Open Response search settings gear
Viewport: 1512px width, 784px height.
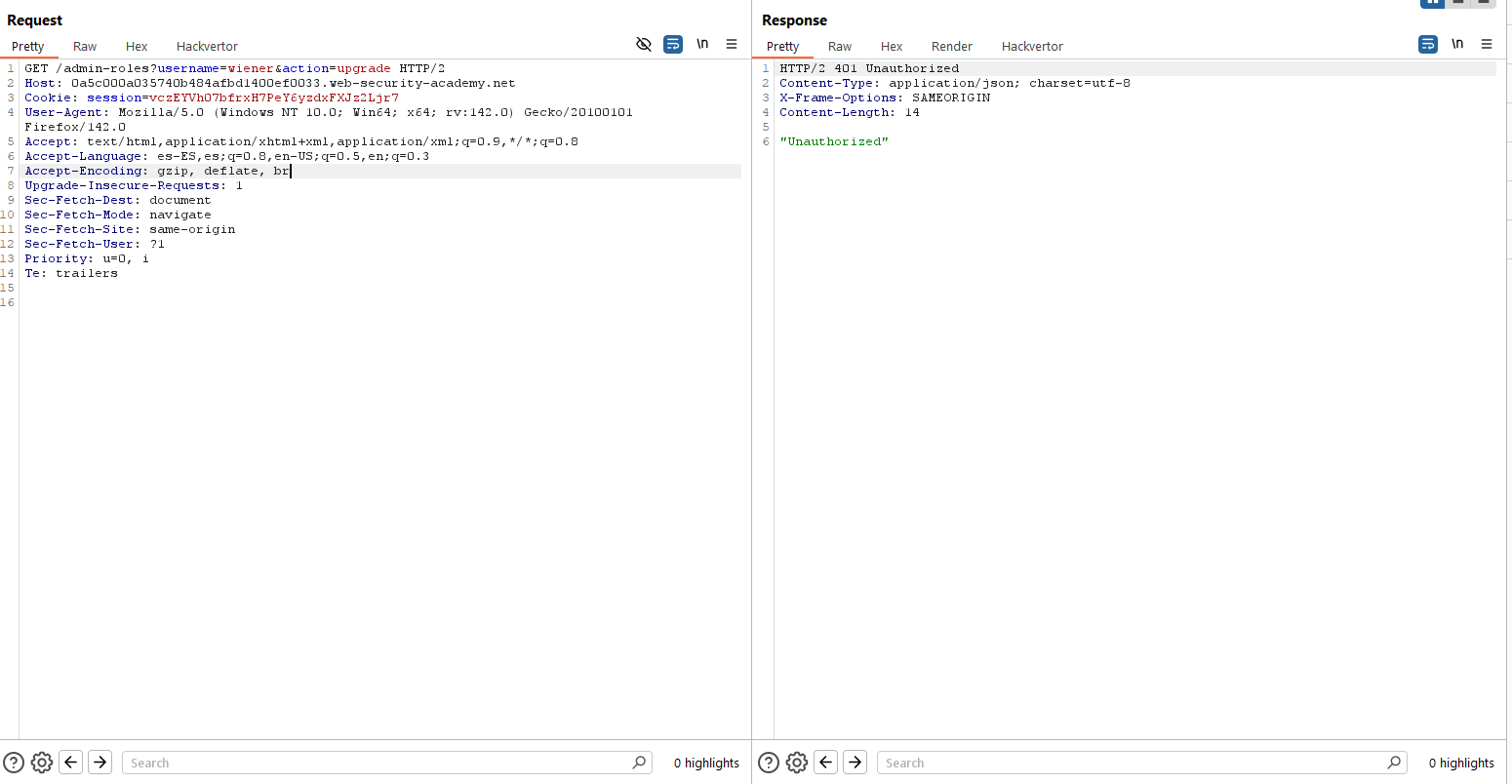[797, 763]
